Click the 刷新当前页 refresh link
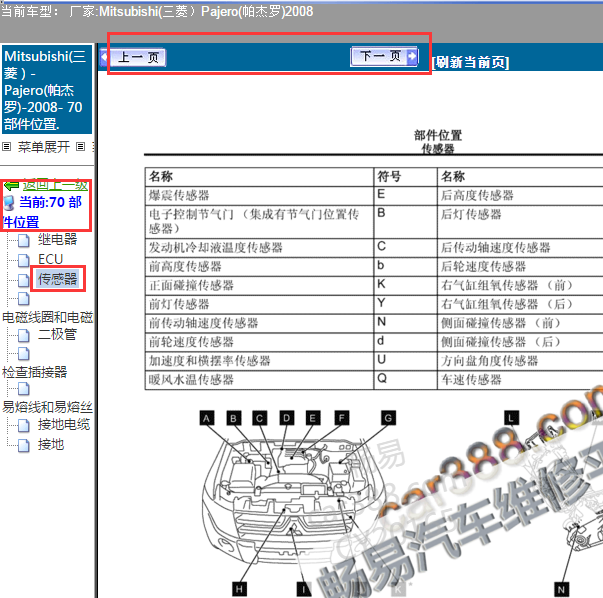This screenshot has width=603, height=598. pyautogui.click(x=470, y=62)
